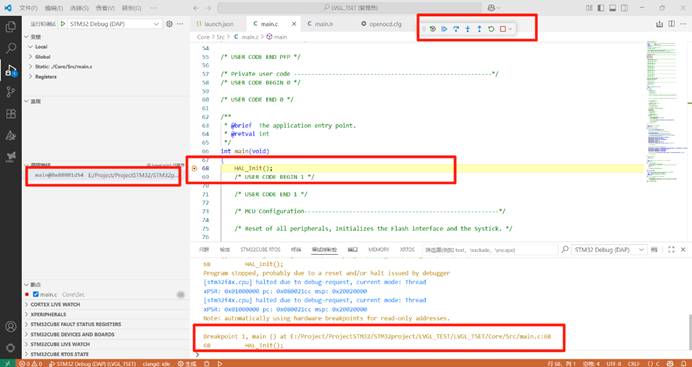This screenshot has height=367, width=692.
Task: Expand the Registers node
Action: [x=30, y=77]
